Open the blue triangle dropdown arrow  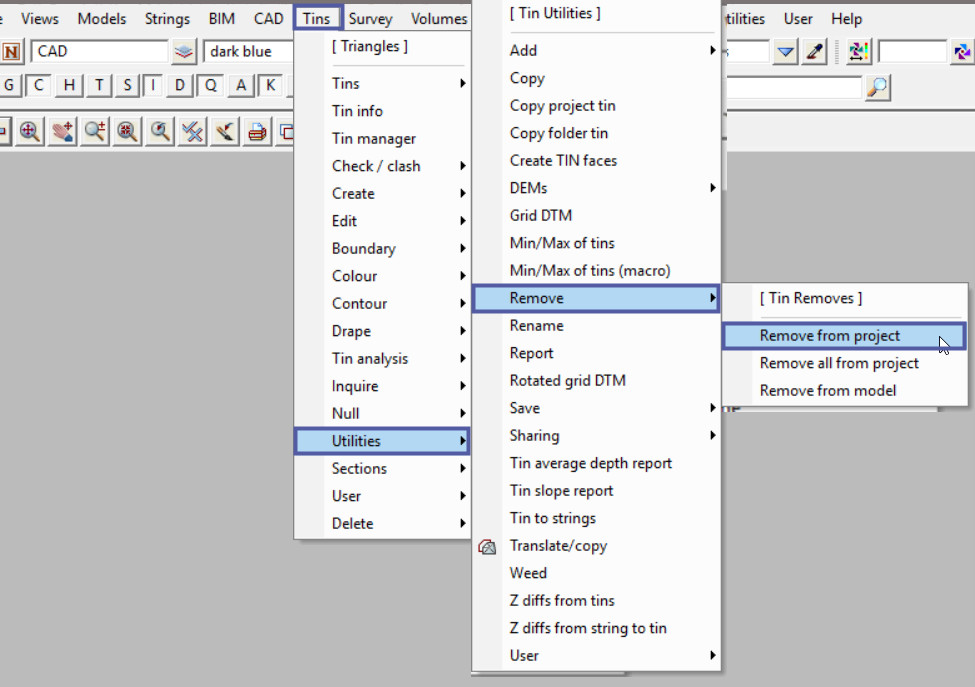(785, 52)
